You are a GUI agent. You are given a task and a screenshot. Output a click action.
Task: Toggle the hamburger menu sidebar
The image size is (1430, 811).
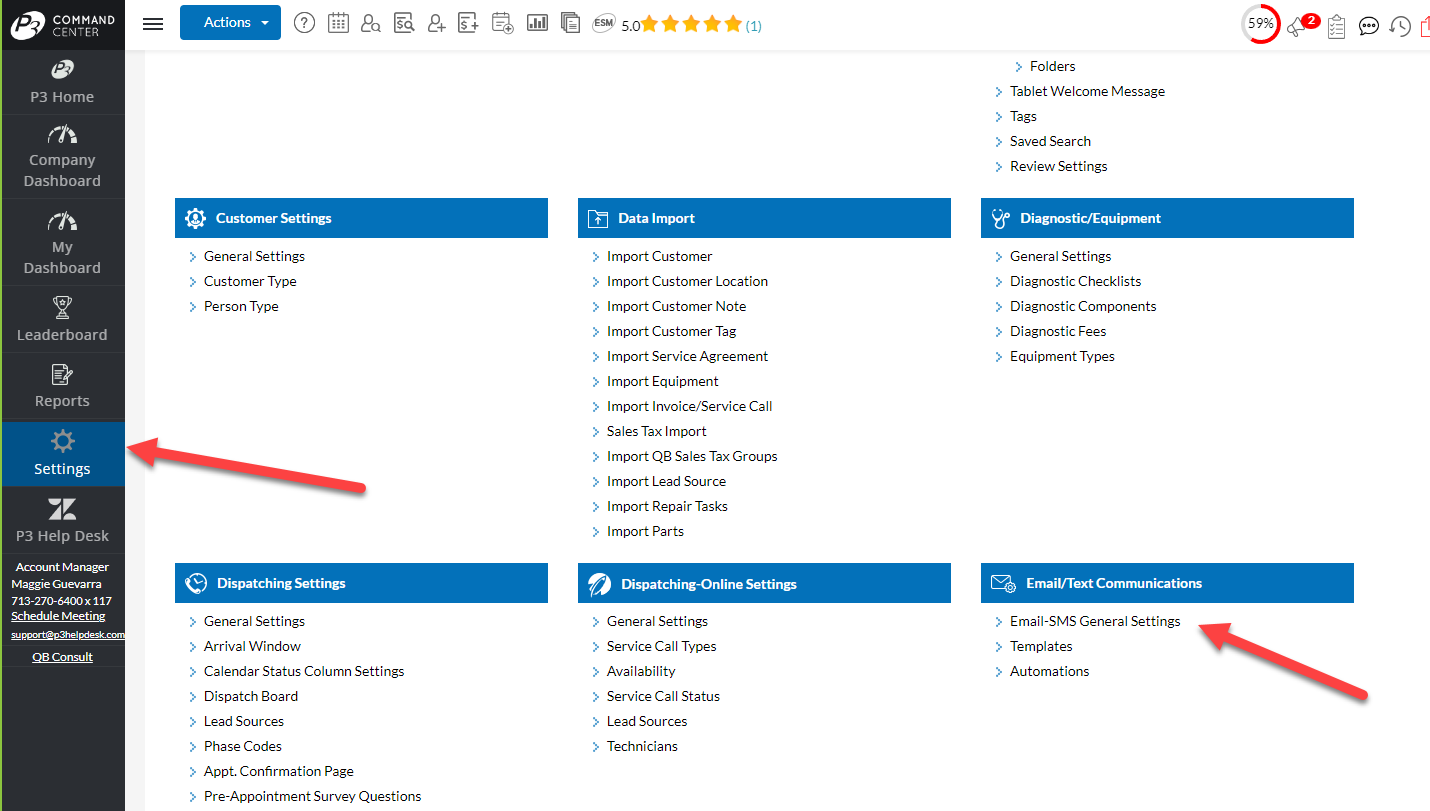[153, 24]
